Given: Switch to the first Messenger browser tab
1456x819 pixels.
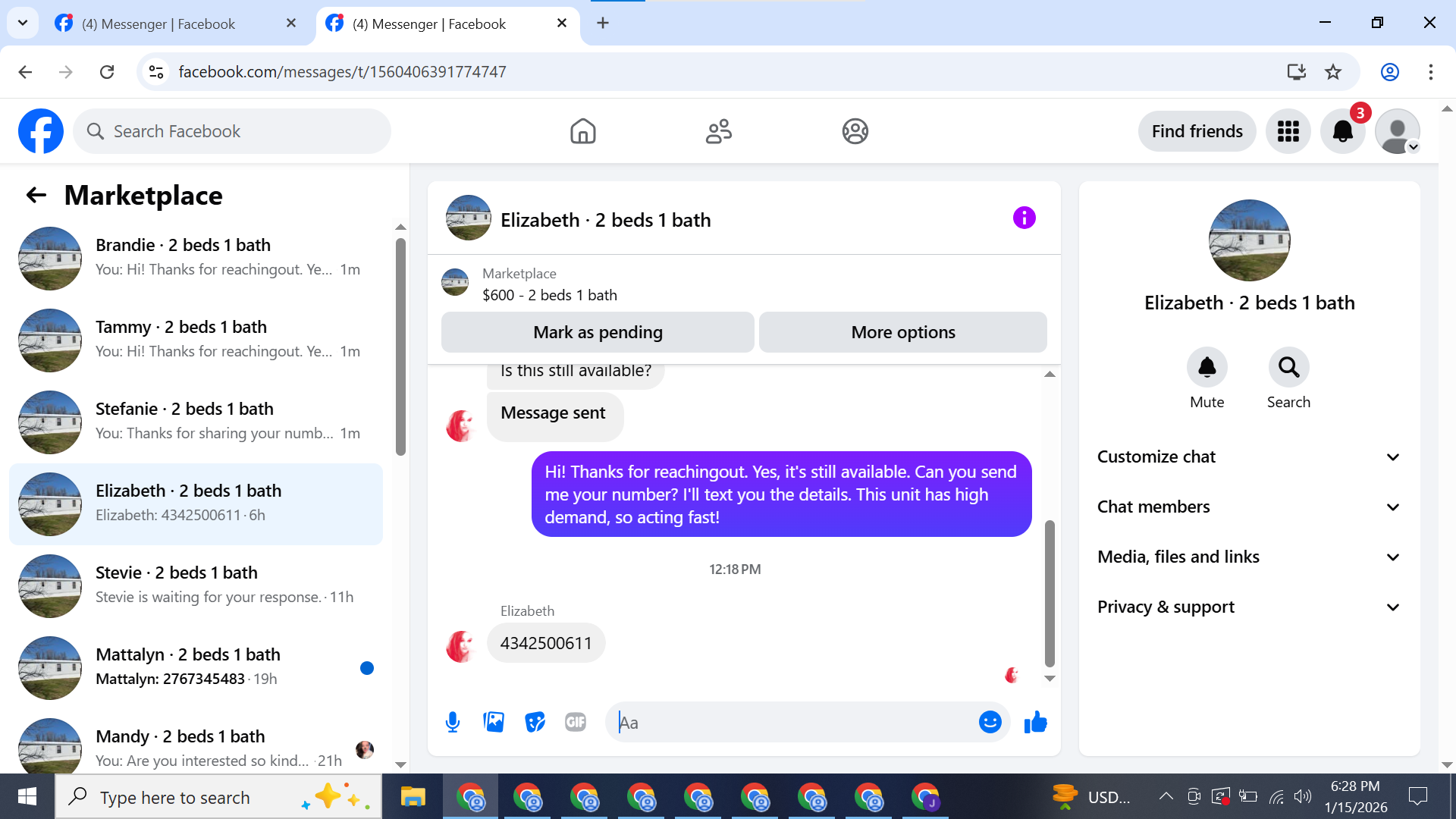Looking at the screenshot, I should [x=159, y=24].
